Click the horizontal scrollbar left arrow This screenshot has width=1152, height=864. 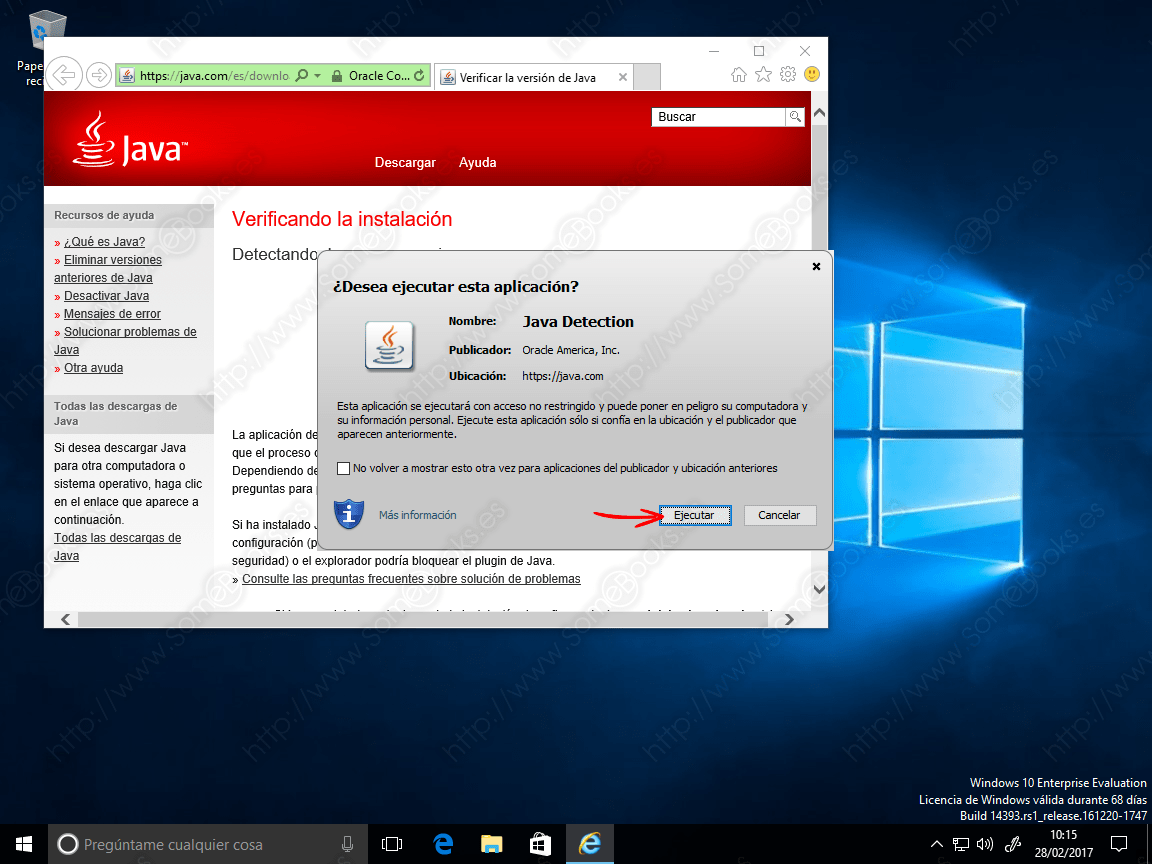coord(65,619)
